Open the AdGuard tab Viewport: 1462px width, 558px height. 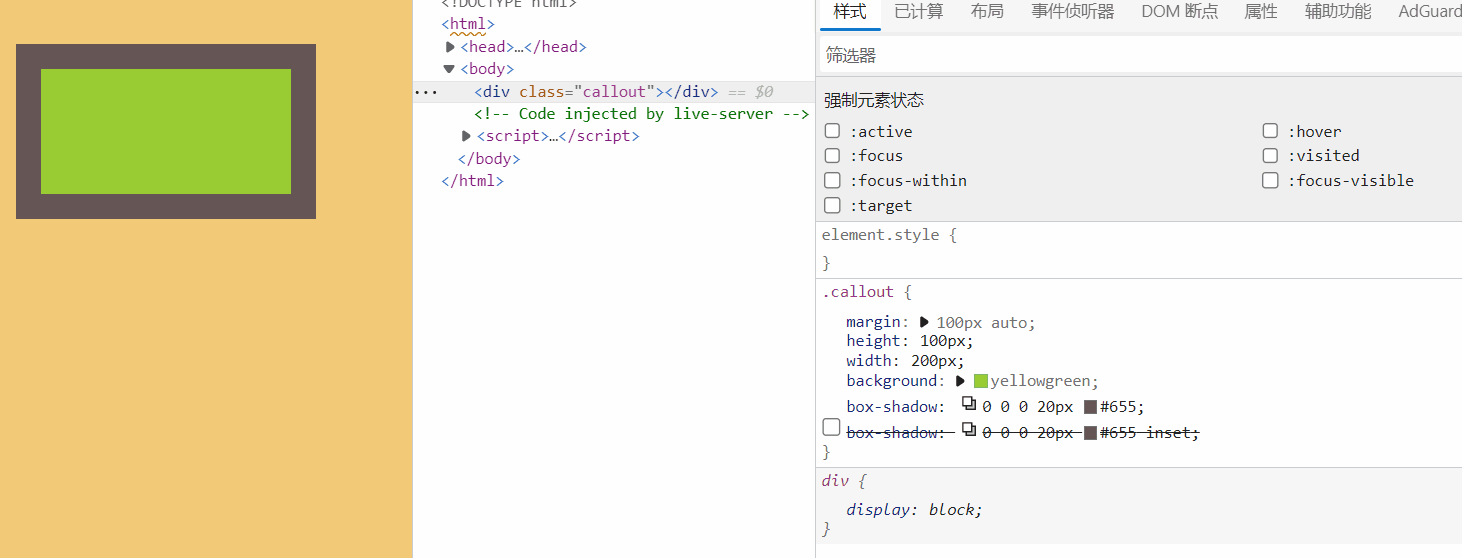click(1429, 12)
